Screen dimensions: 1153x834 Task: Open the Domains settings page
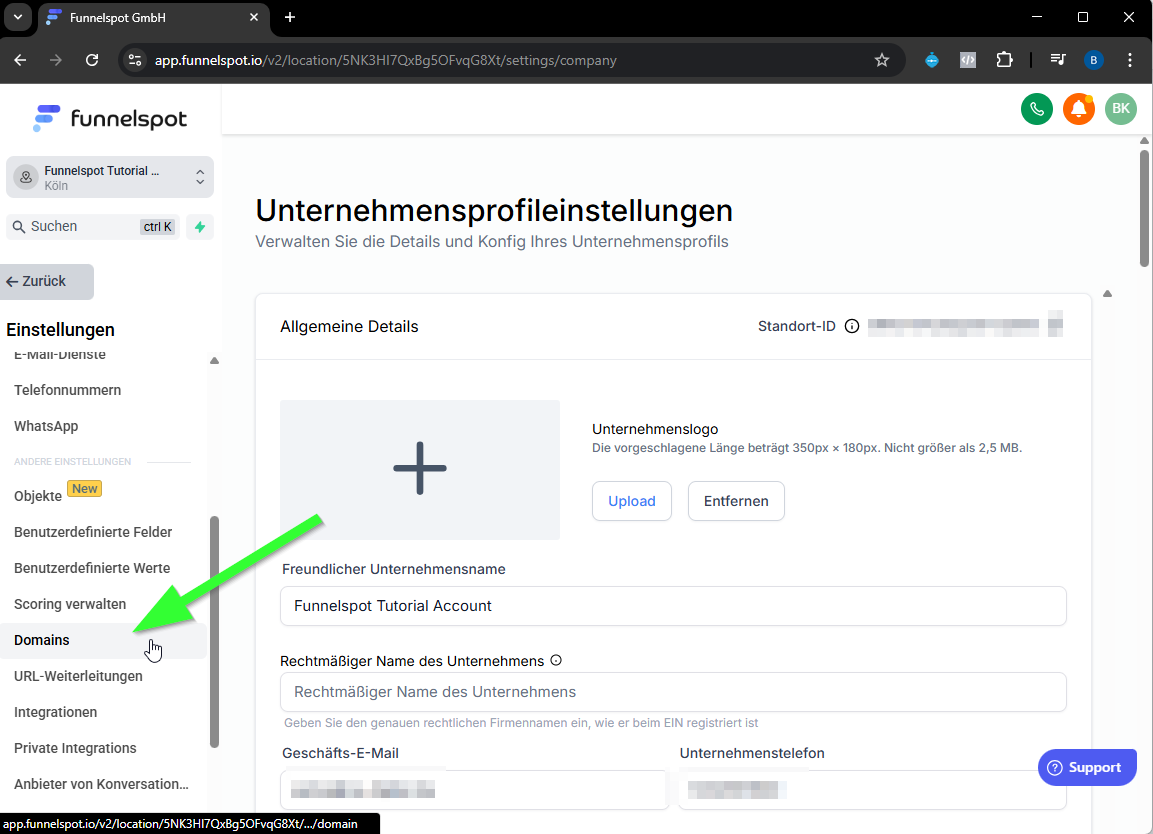[103, 640]
